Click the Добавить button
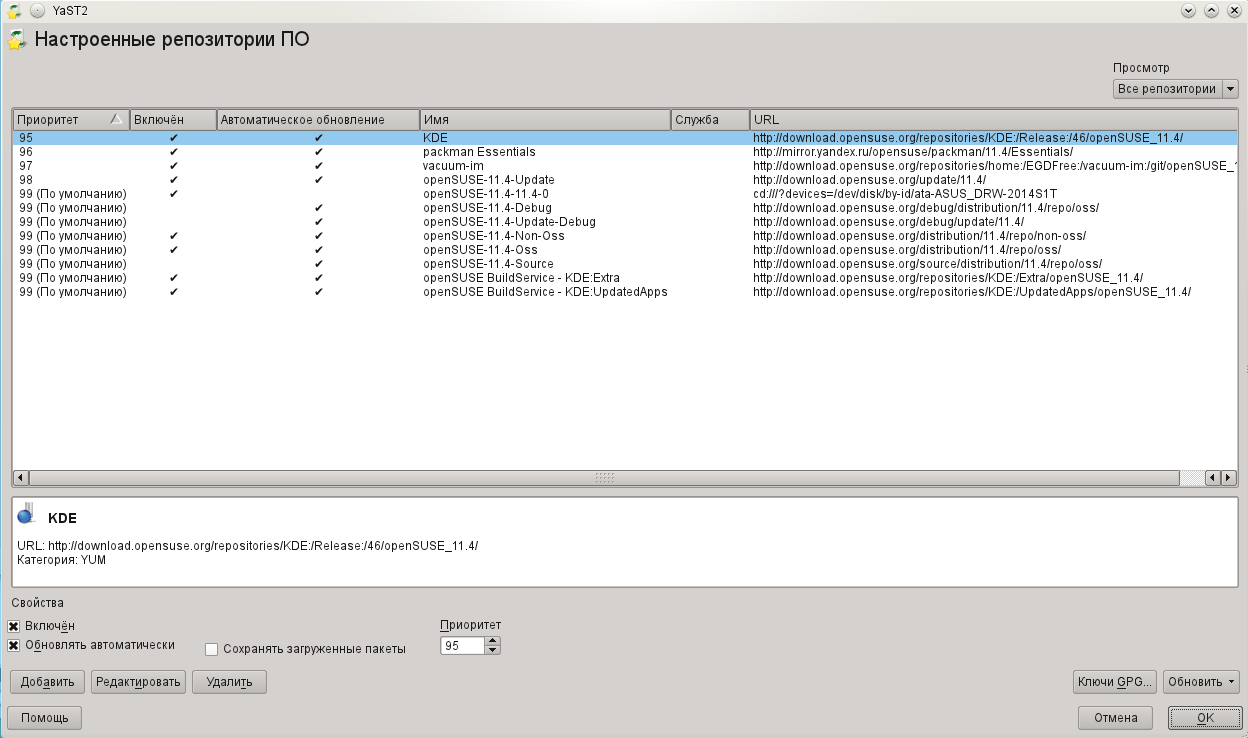 47,682
